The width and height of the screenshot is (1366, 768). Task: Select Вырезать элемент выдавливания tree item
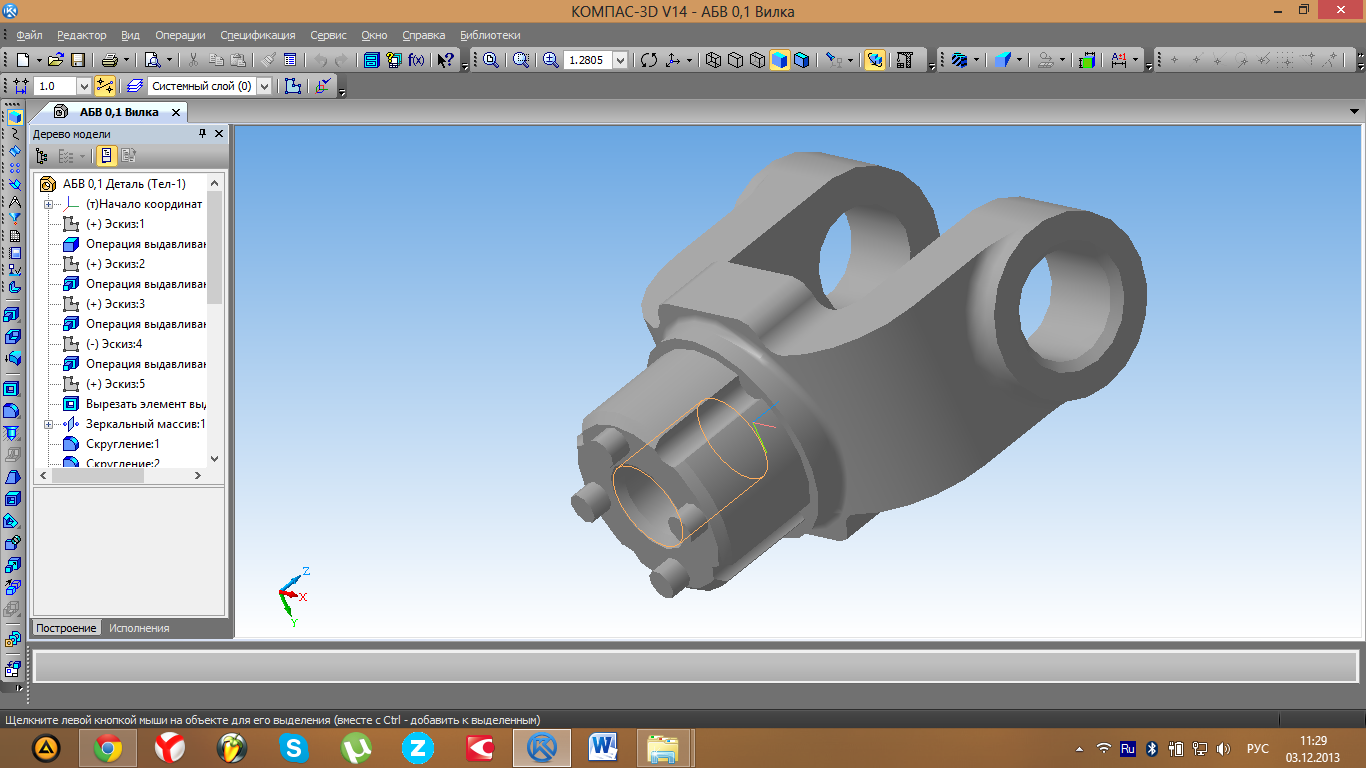point(146,404)
